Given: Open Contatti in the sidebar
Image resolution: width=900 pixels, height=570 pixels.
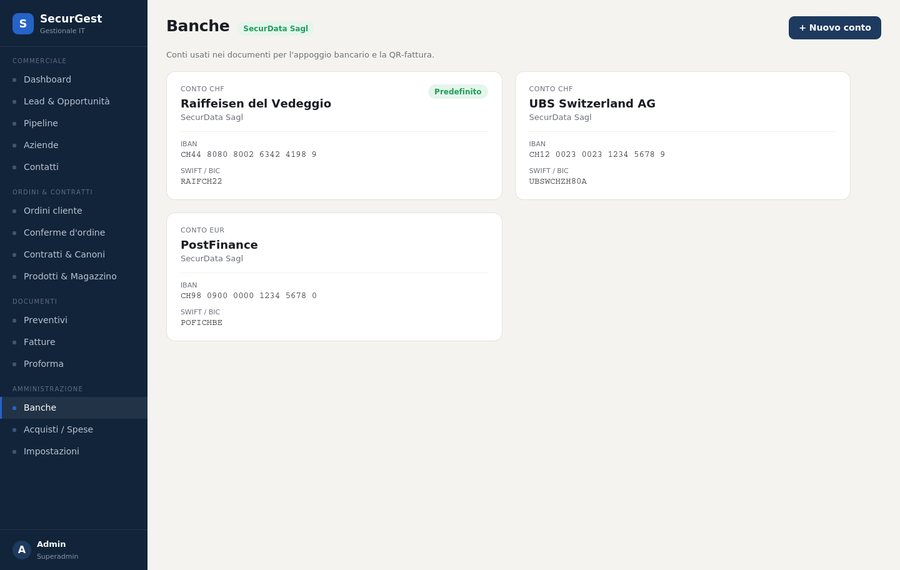Looking at the screenshot, I should point(73,166).
